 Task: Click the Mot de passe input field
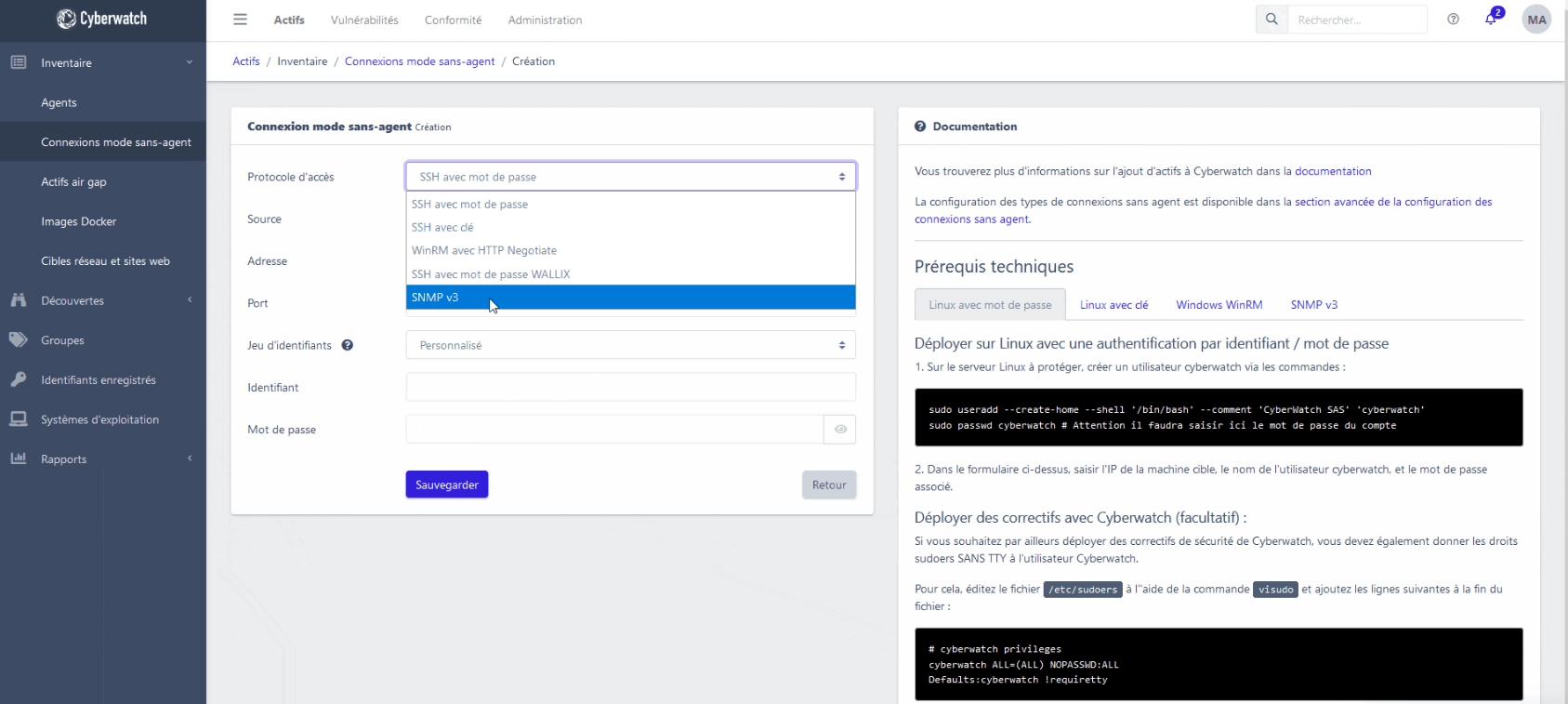[615, 430]
